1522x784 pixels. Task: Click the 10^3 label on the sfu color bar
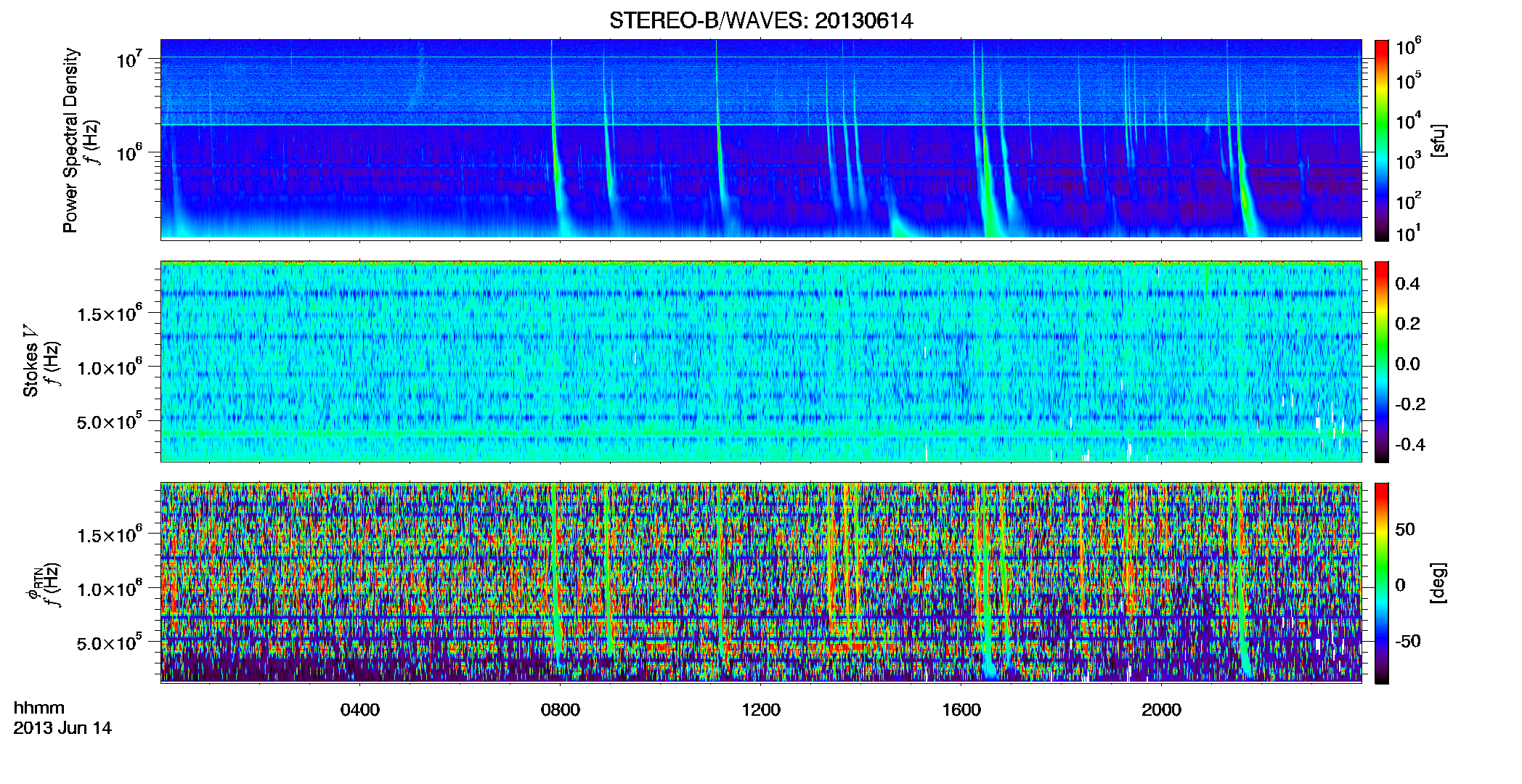[x=1409, y=160]
